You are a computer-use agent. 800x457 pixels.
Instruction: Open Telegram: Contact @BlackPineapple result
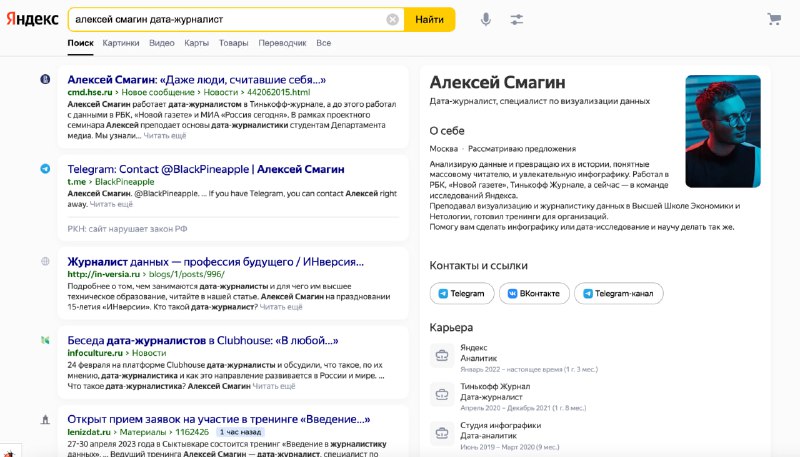click(x=206, y=169)
